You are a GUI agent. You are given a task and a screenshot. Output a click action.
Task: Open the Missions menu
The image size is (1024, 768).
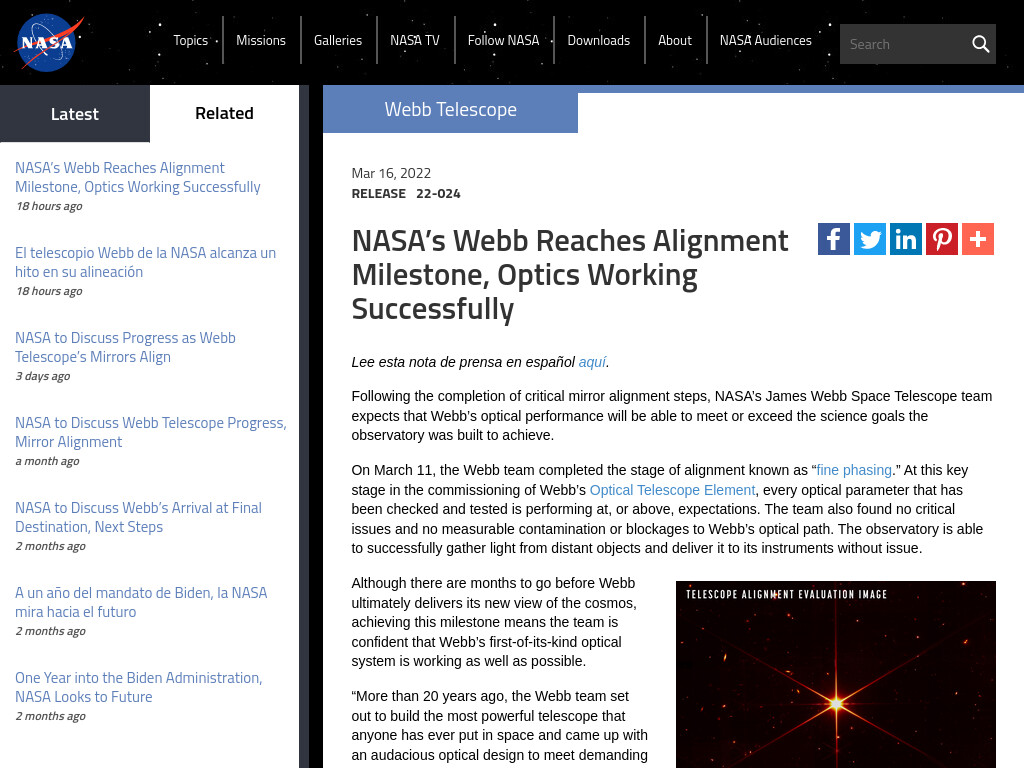coord(261,40)
